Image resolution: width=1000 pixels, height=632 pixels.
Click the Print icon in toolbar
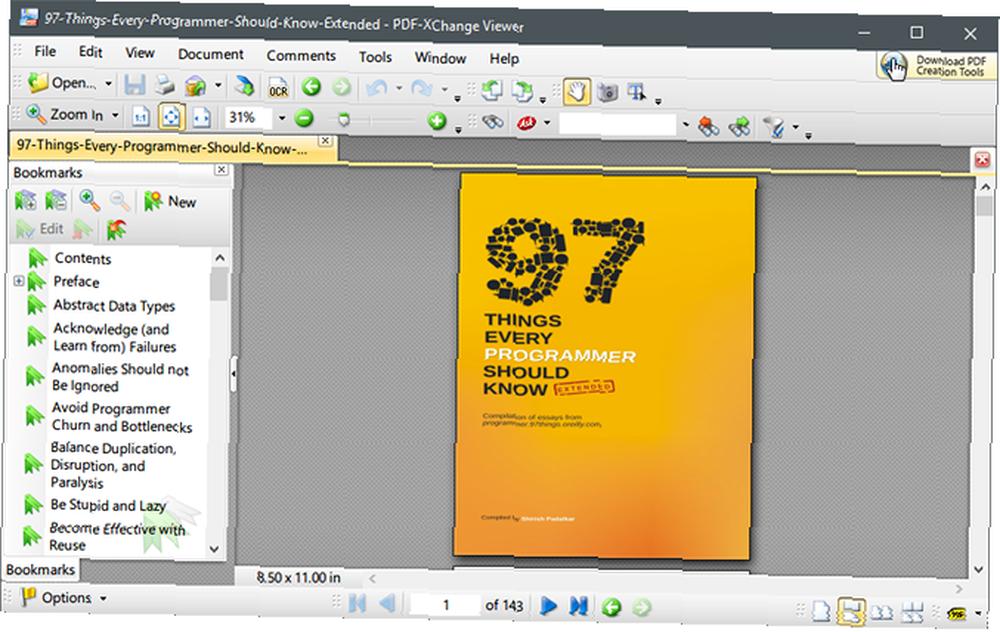click(165, 85)
